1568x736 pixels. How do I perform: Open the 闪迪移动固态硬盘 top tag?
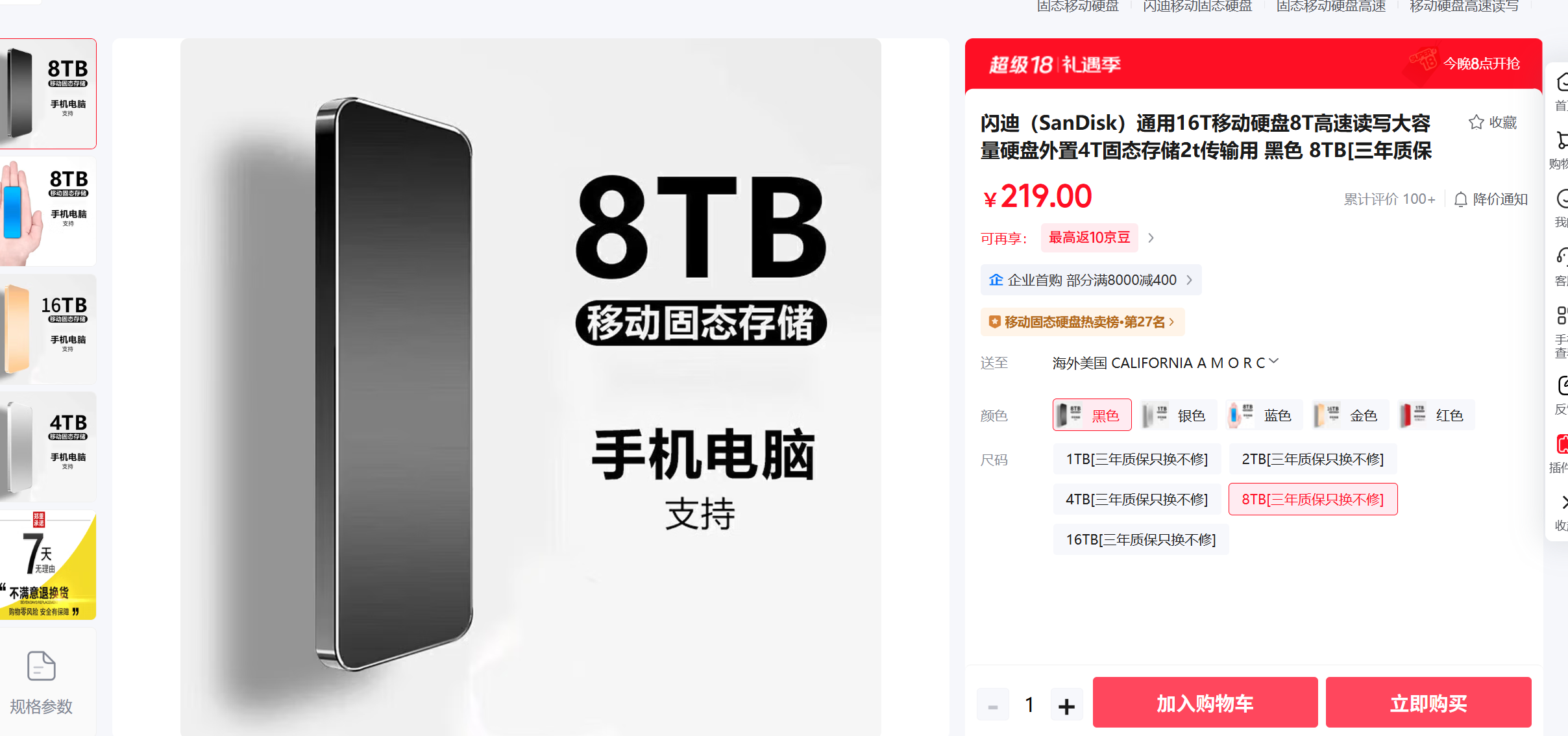1197,6
